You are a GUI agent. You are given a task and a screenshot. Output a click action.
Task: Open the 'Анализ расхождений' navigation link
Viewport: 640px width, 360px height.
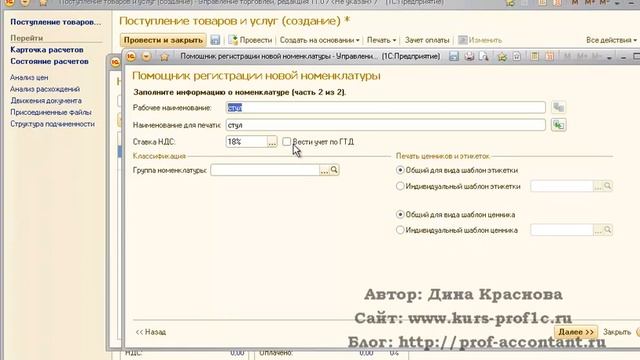click(x=45, y=89)
